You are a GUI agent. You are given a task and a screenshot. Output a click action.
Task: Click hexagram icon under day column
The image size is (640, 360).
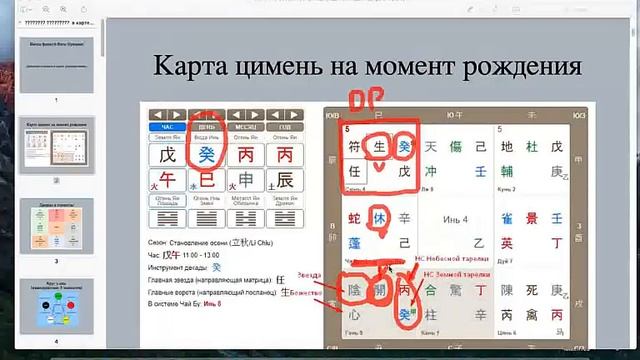(x=207, y=219)
